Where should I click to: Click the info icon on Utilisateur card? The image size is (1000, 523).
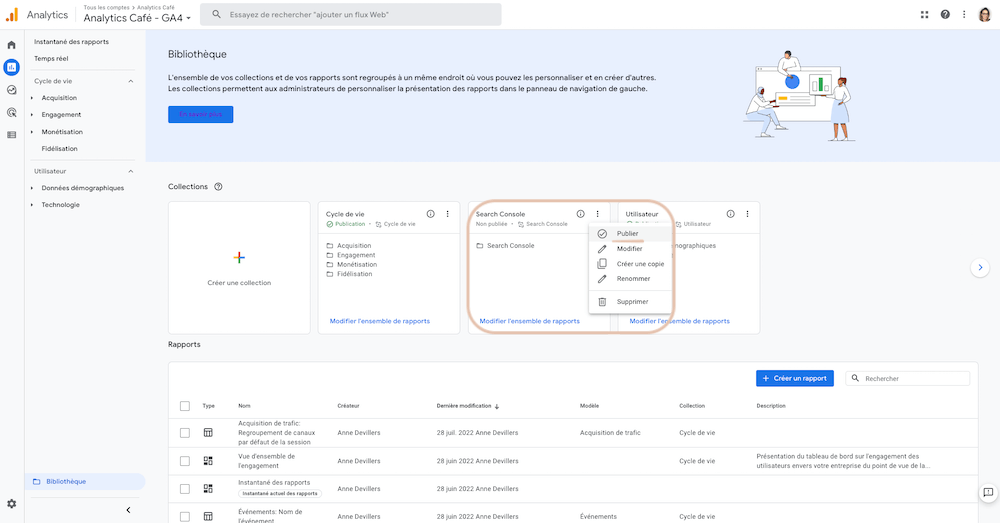(x=730, y=214)
